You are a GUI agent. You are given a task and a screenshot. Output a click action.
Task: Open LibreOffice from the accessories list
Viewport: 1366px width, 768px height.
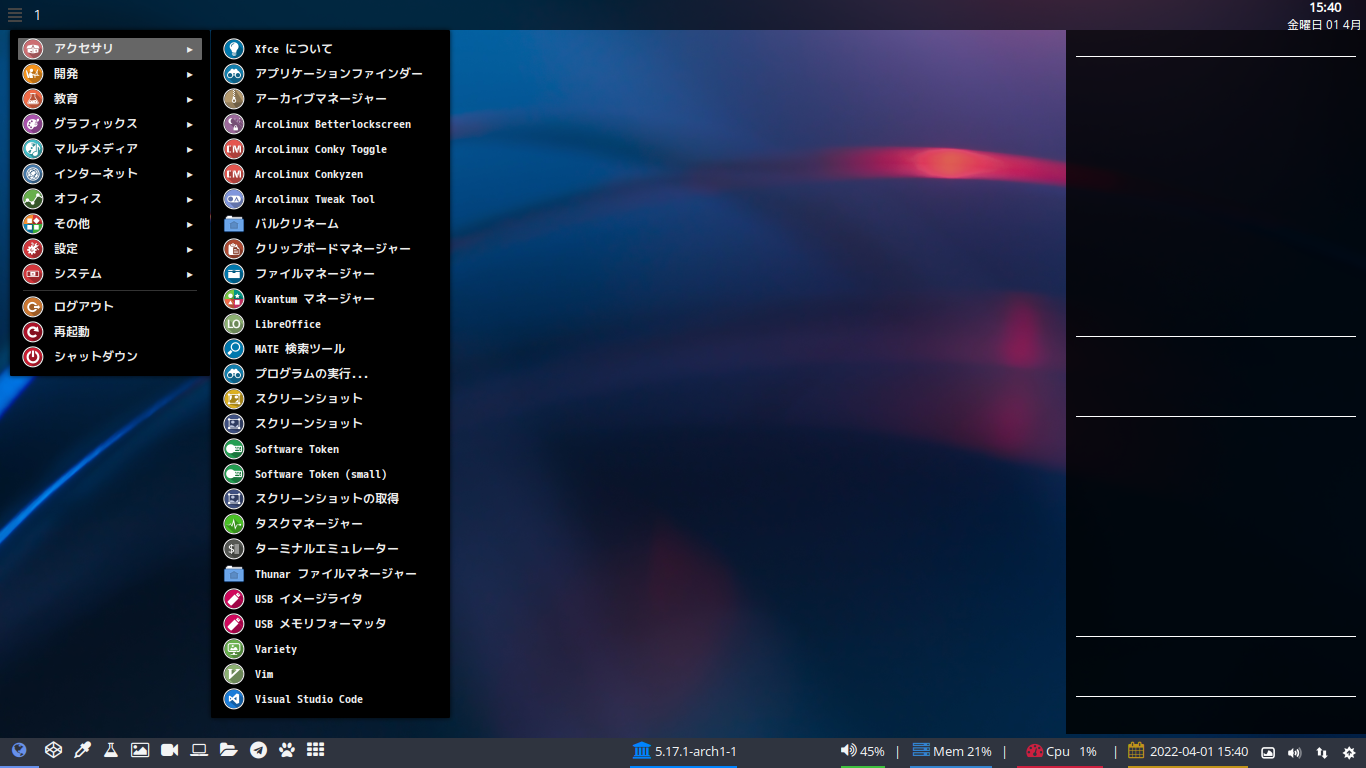click(330, 324)
